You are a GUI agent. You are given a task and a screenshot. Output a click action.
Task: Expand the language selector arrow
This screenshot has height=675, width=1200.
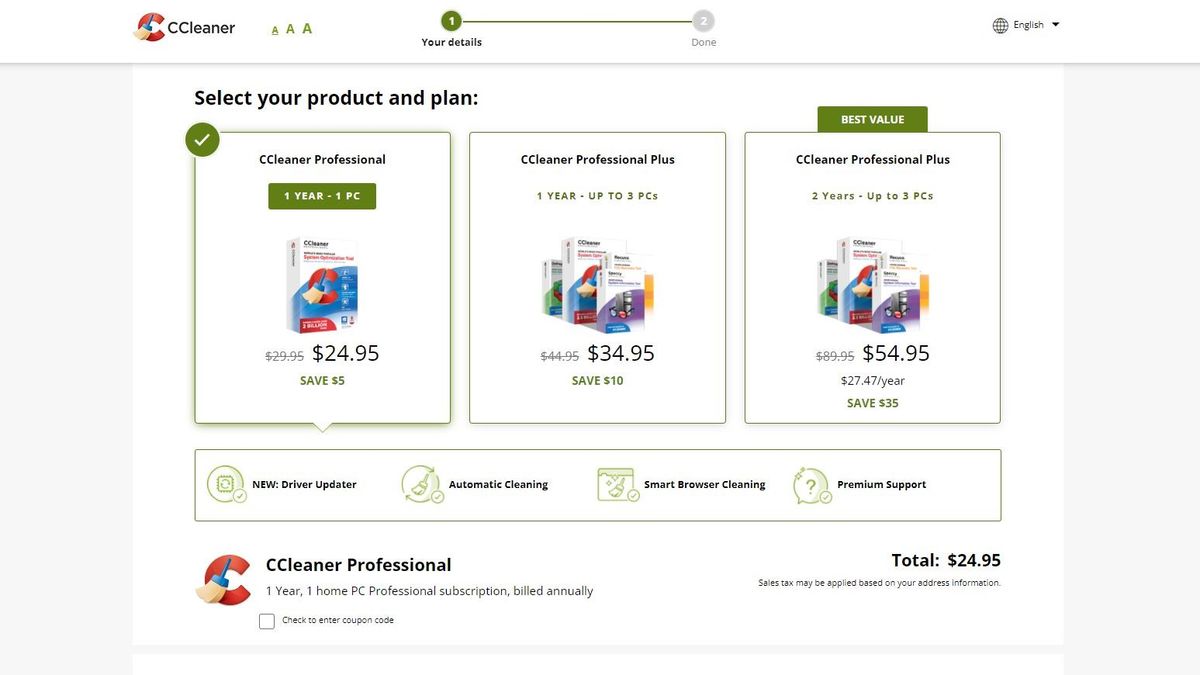coord(1055,24)
